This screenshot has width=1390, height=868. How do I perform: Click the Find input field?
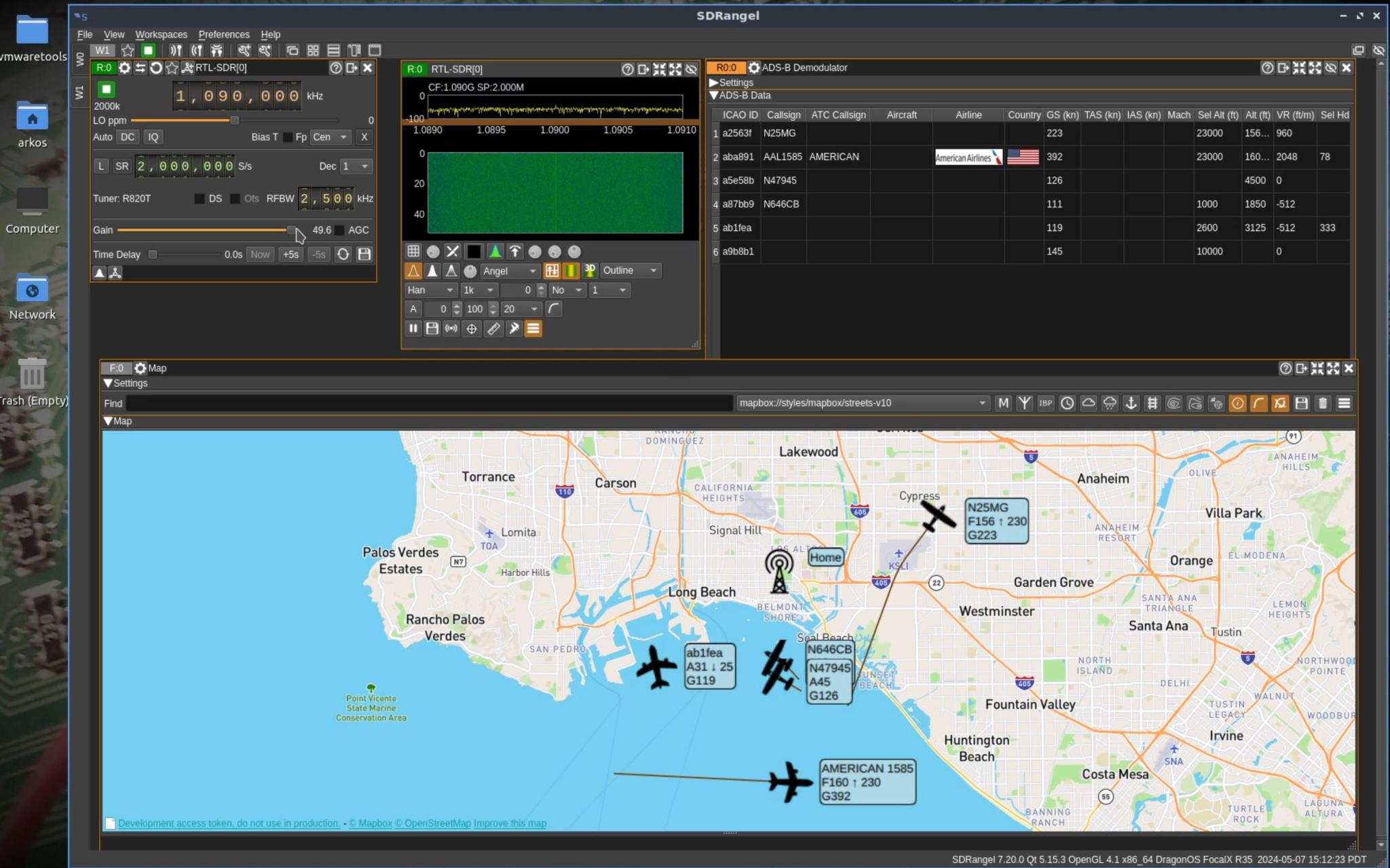pyautogui.click(x=429, y=403)
